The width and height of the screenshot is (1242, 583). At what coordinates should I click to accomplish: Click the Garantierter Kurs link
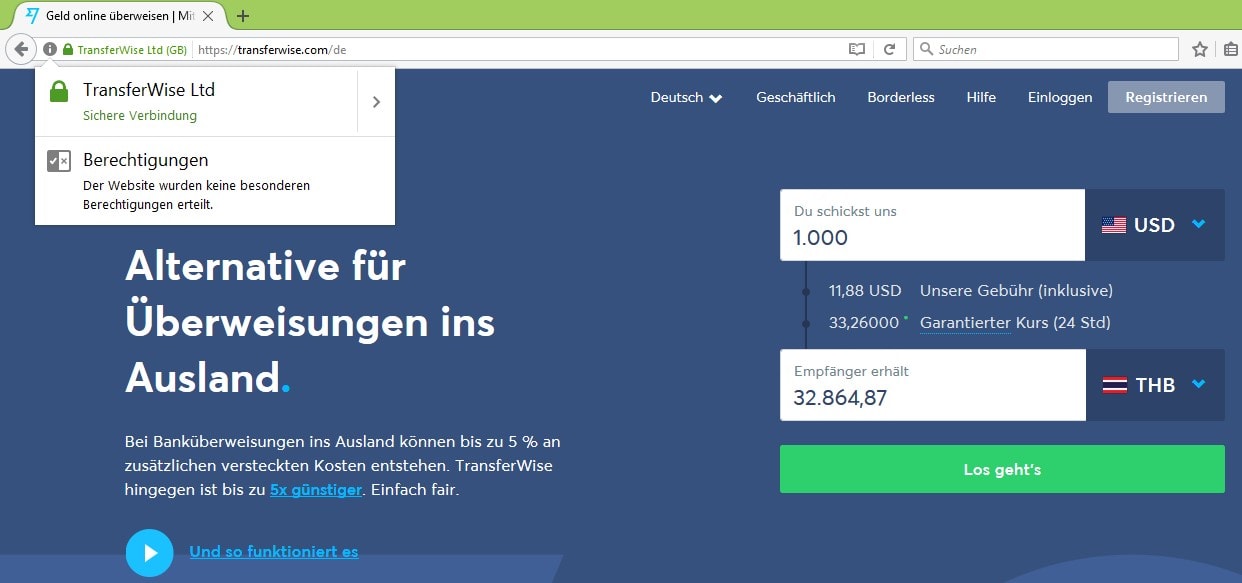pos(965,323)
